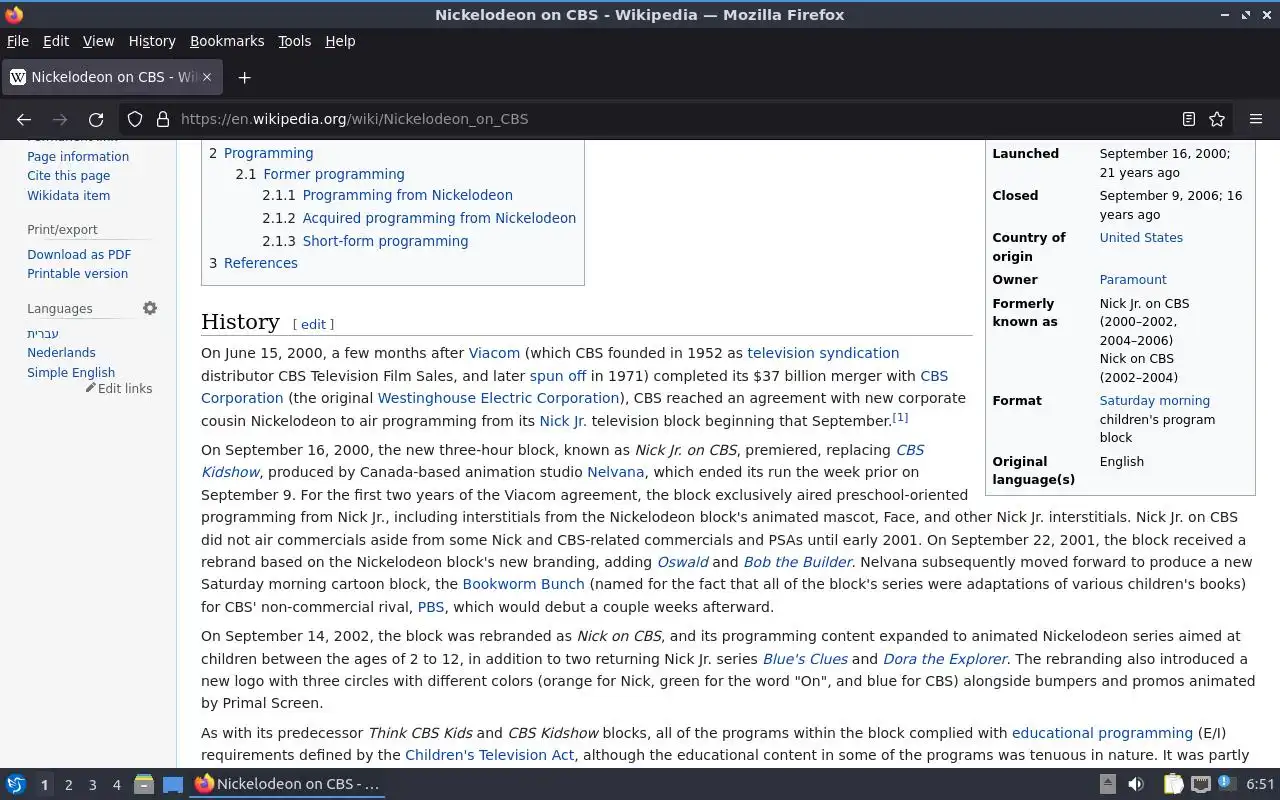Open the Bookworm Bunch link
1280x800 pixels.
tap(524, 584)
